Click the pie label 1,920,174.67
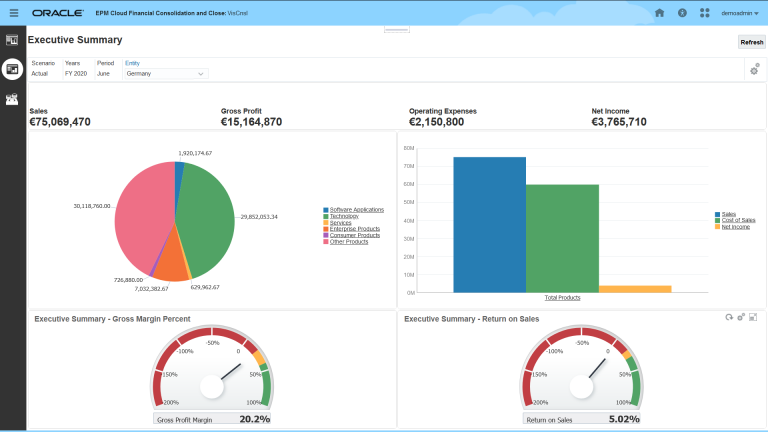 (195, 153)
